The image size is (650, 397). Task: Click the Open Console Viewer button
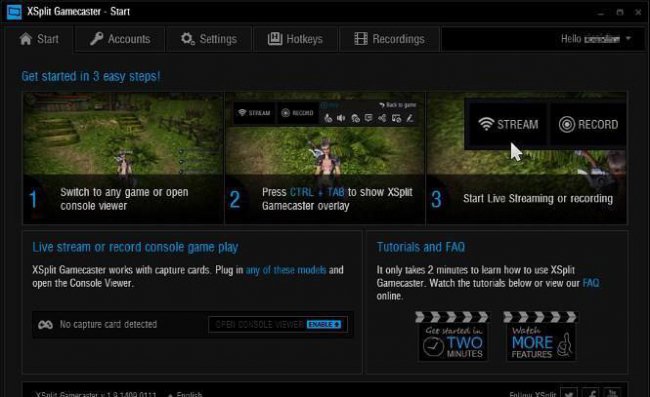[x=278, y=324]
